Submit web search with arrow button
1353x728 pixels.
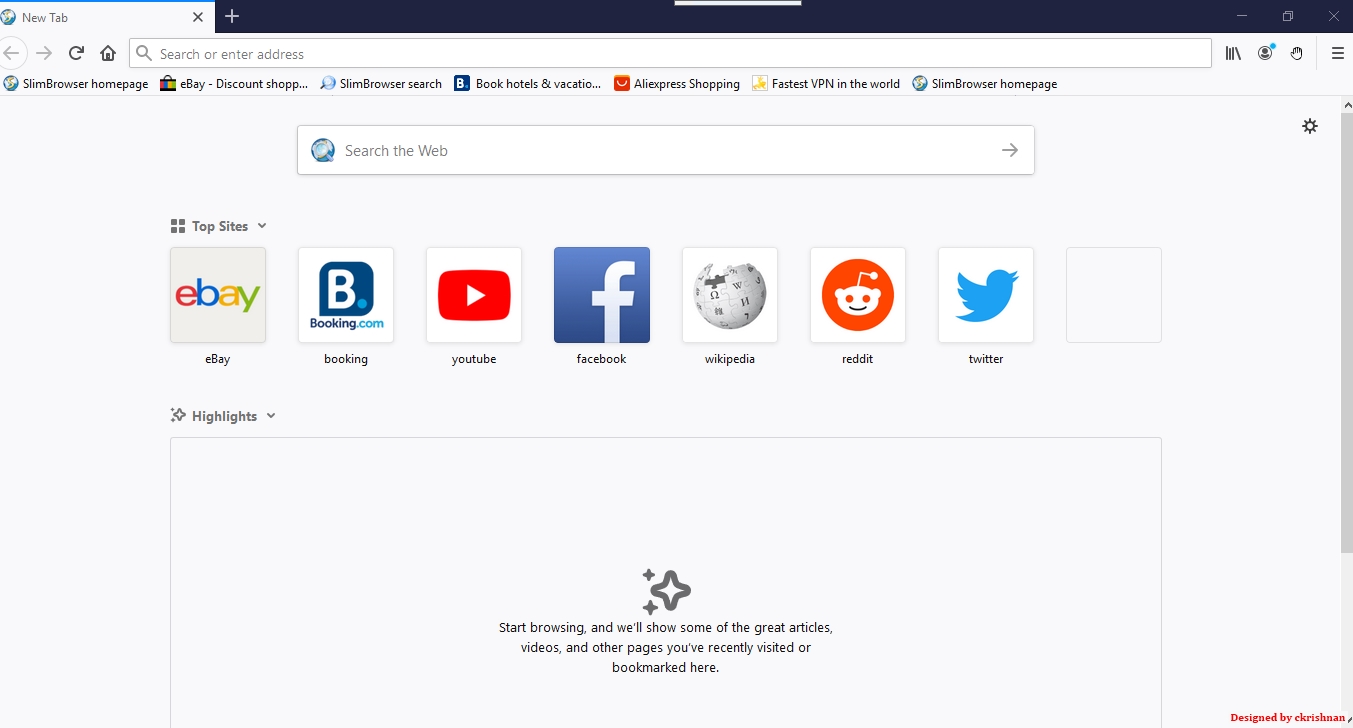[x=1010, y=150]
